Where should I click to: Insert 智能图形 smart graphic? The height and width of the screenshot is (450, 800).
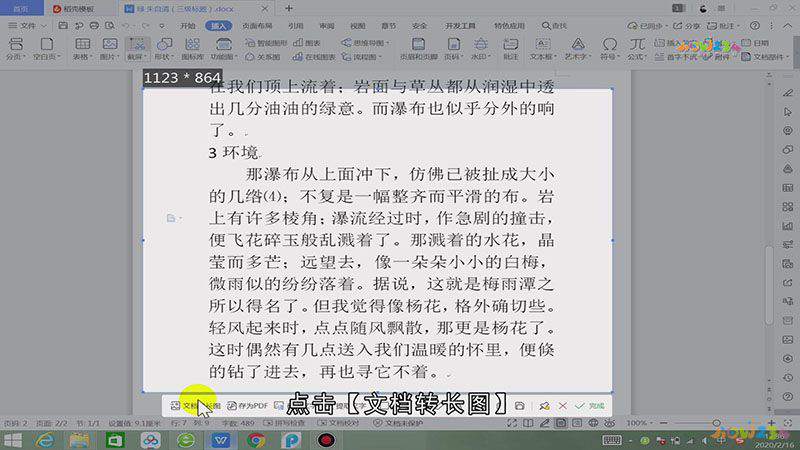point(266,43)
